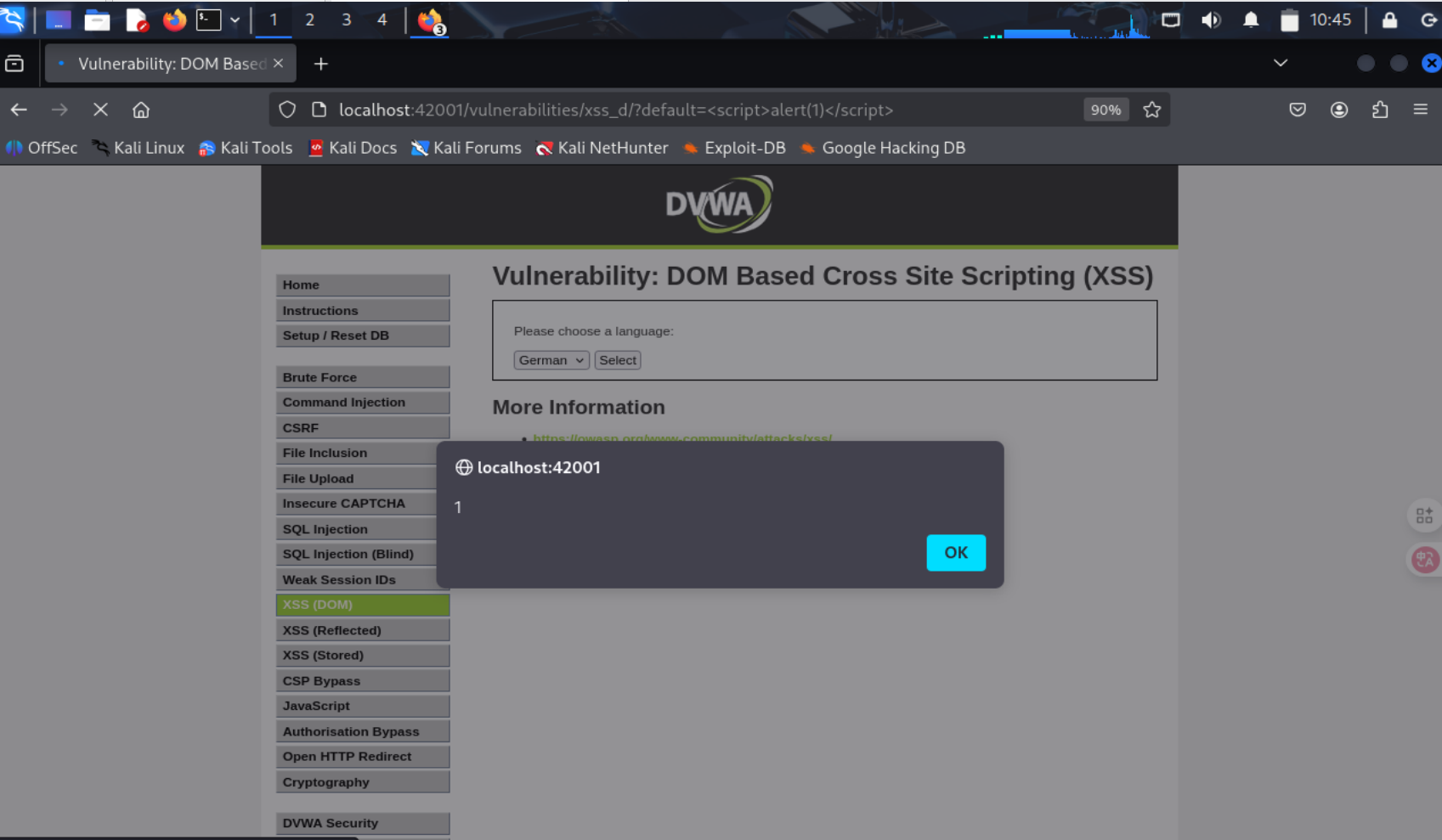This screenshot has height=840, width=1442.
Task: Open the Command Injection page
Action: pyautogui.click(x=363, y=403)
